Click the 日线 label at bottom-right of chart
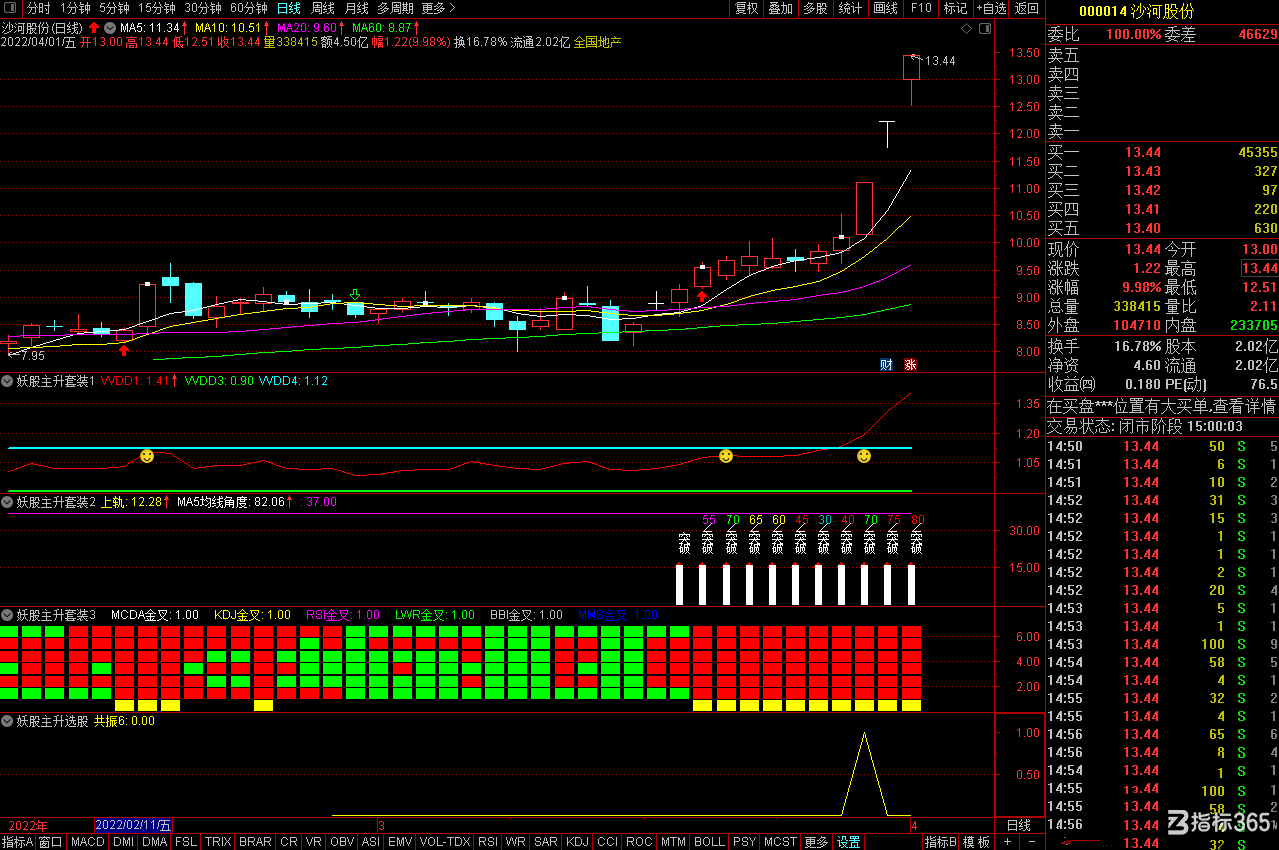This screenshot has width=1279, height=850. click(x=1018, y=825)
